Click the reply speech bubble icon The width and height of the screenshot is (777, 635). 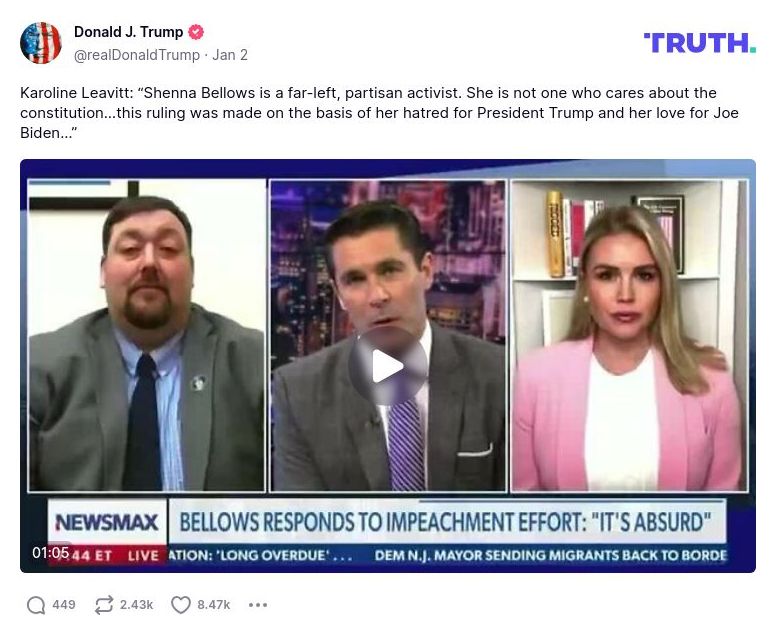(36, 605)
